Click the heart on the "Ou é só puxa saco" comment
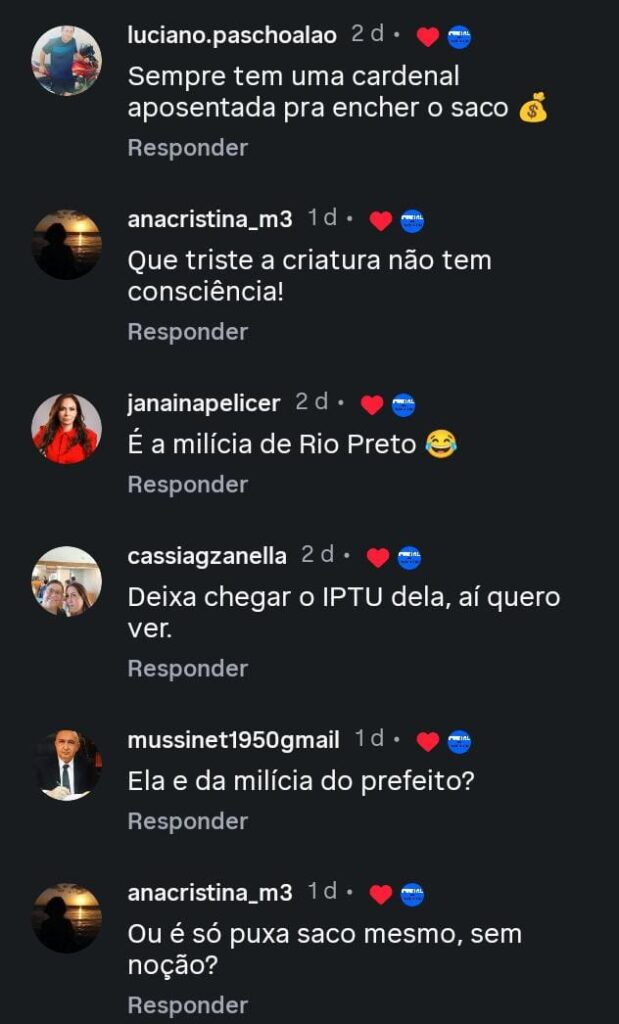Screen dimensions: 619x1024 point(380,895)
